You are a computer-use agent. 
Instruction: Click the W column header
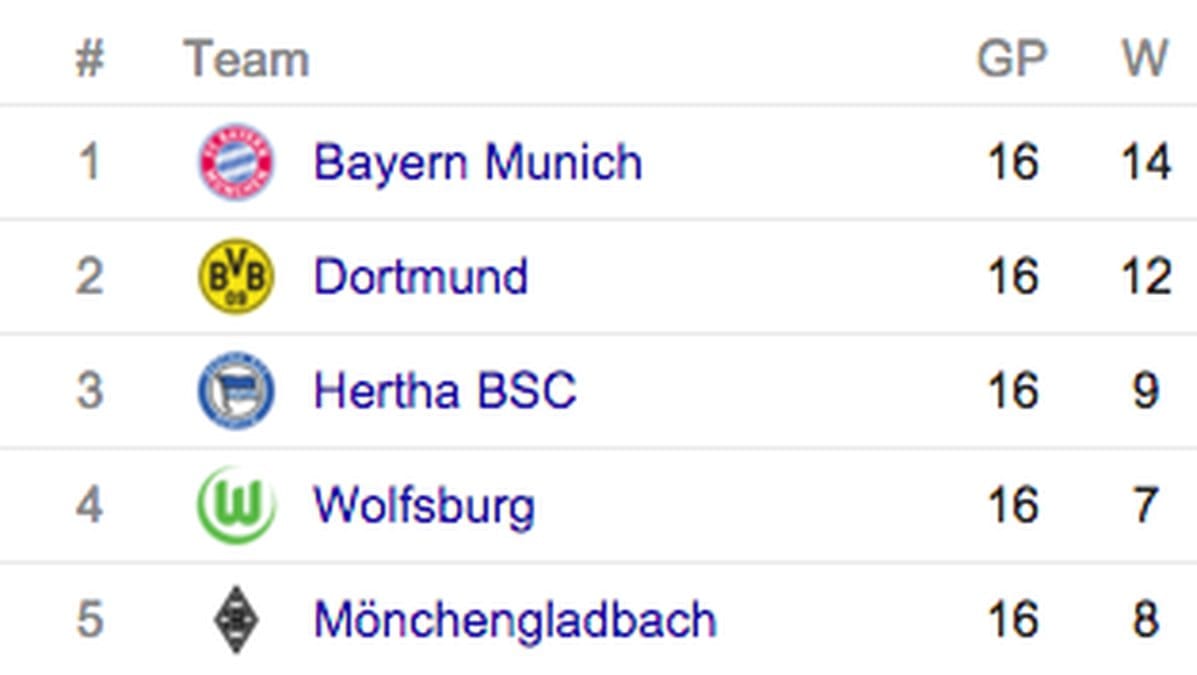[1145, 58]
